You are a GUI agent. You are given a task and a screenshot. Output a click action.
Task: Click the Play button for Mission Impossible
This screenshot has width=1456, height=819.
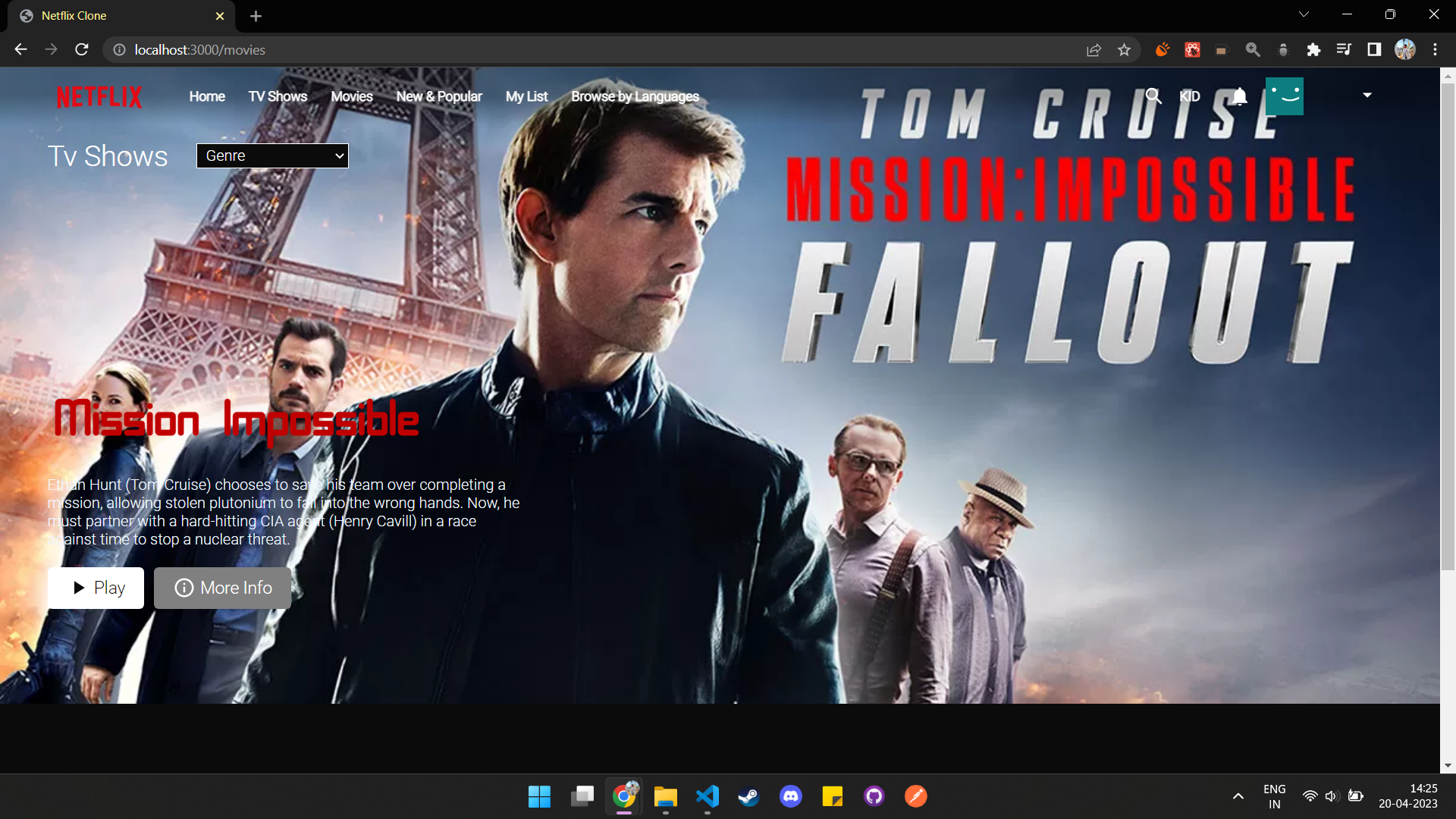click(95, 588)
